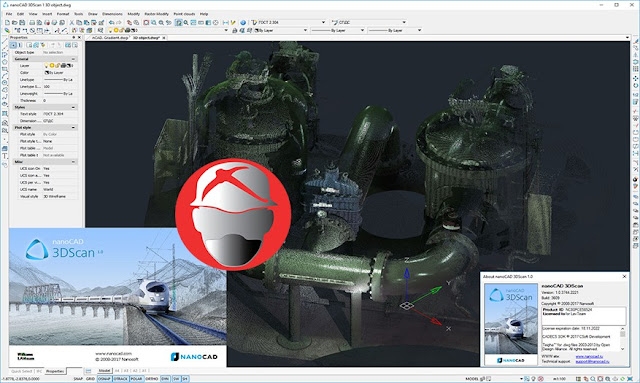
Task: Toggle ORTHO mode in status bar
Action: [151, 379]
